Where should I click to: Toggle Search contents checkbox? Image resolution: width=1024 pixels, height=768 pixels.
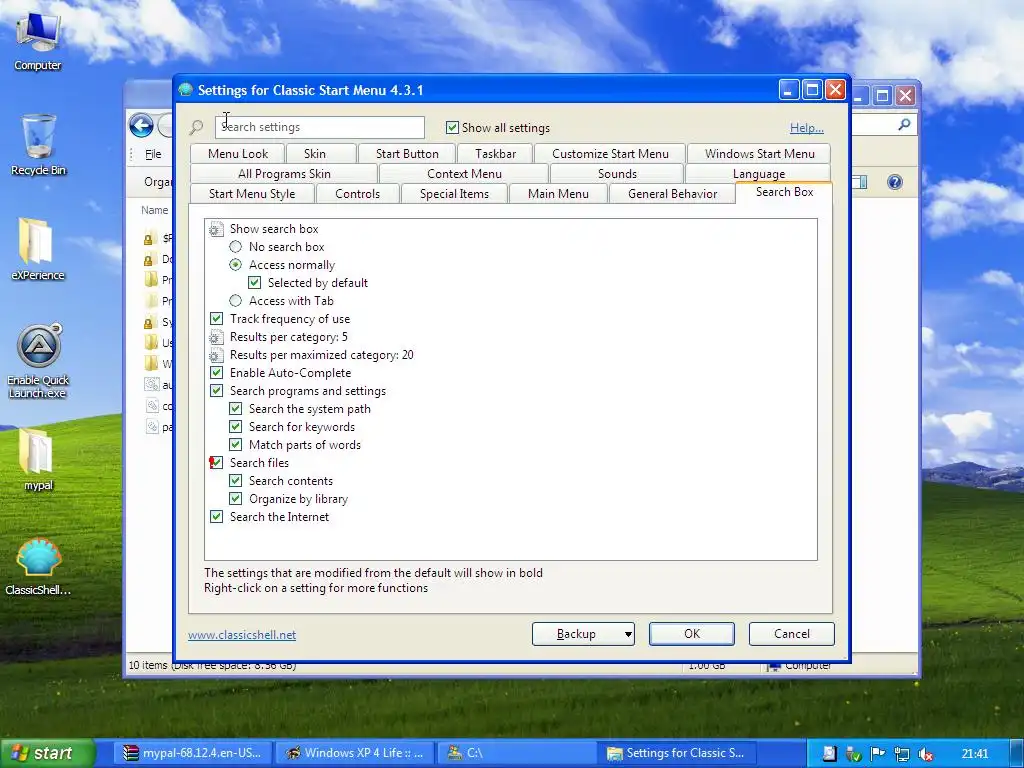pyautogui.click(x=236, y=481)
